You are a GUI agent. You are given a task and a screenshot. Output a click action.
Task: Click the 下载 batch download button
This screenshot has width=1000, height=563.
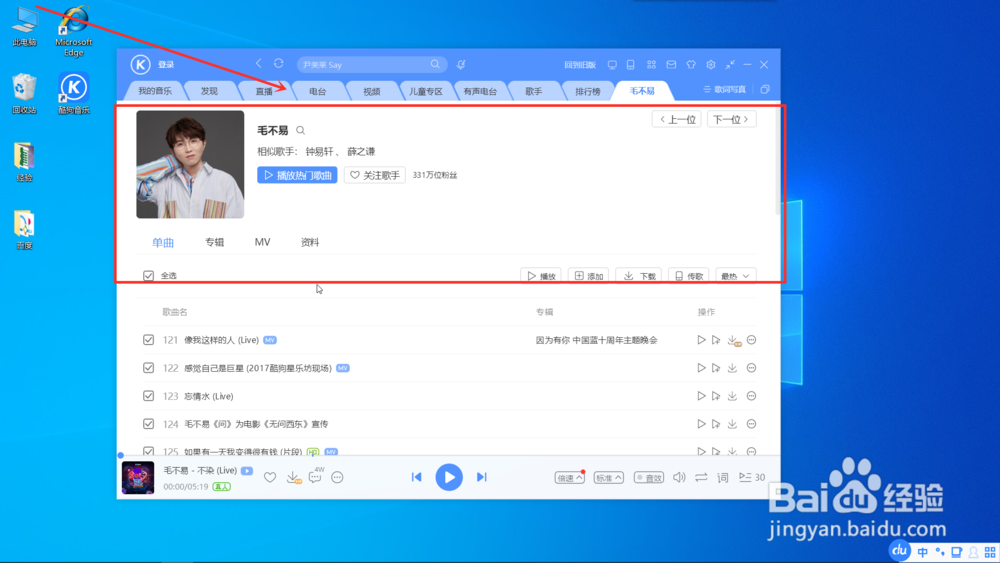tap(639, 275)
